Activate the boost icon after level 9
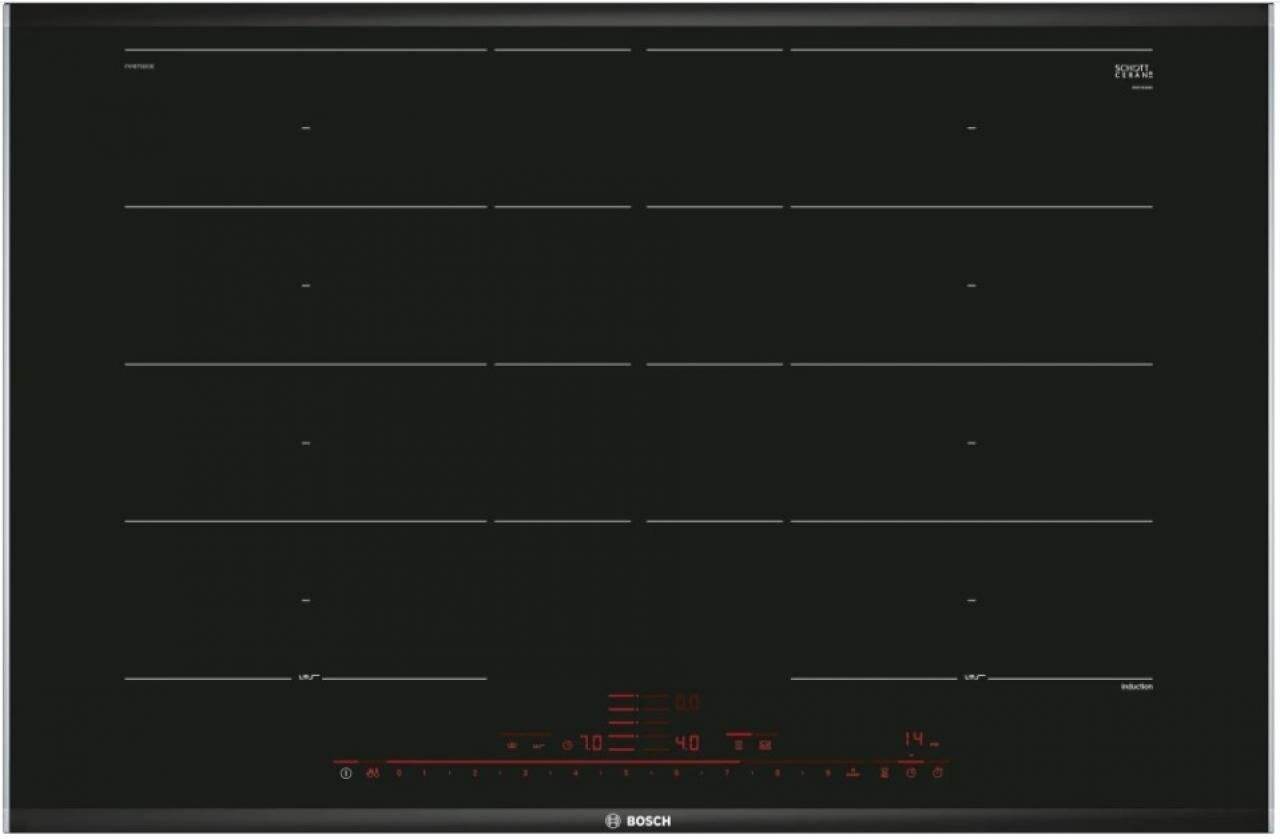Screen dimensions: 1280x839 coord(853,772)
